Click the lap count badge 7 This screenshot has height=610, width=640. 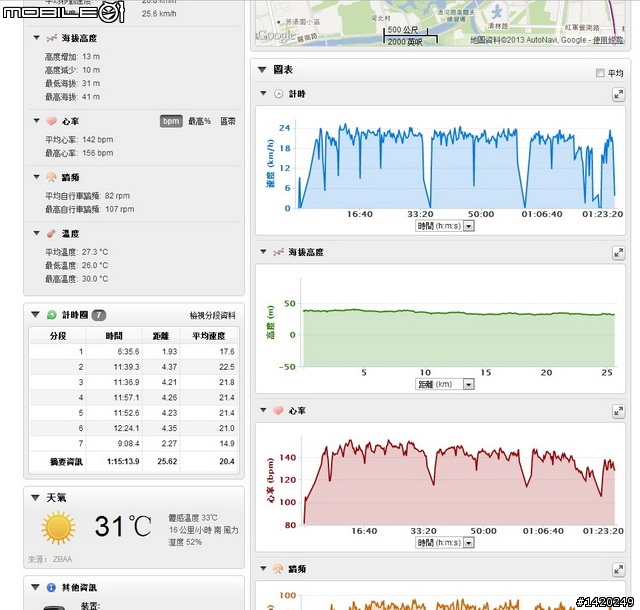click(x=98, y=315)
